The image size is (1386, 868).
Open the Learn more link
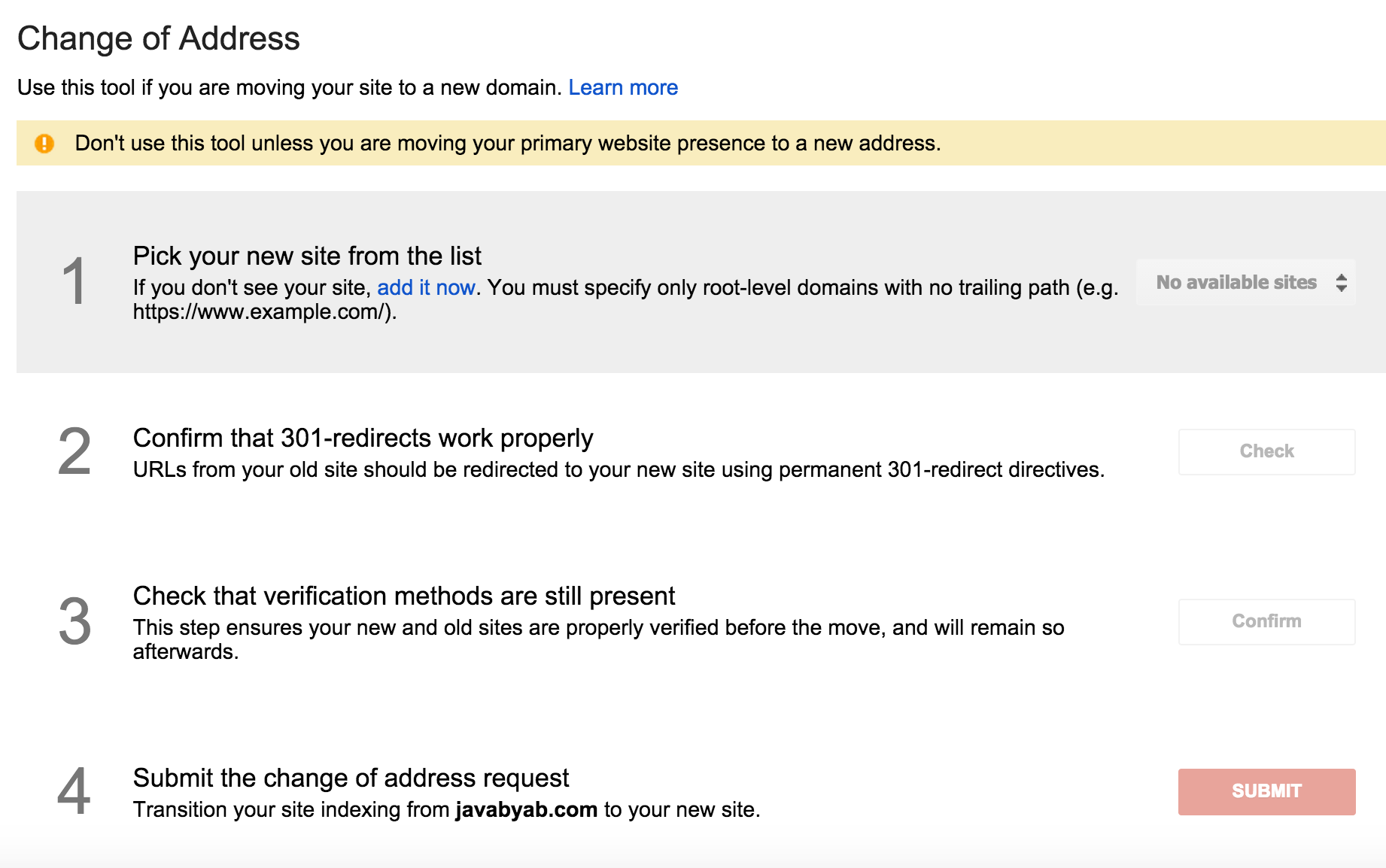point(623,87)
